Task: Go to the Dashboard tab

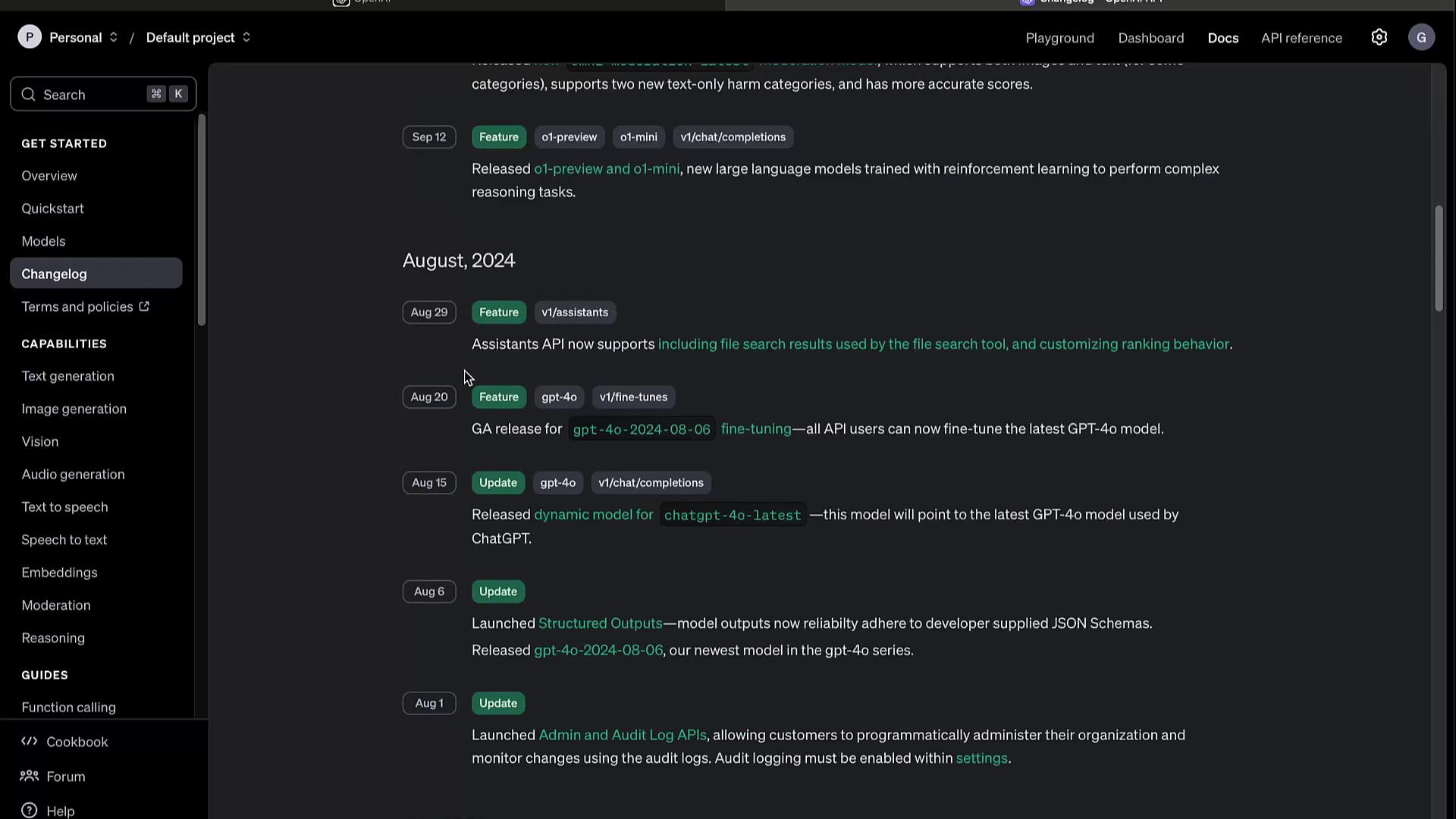Action: click(x=1150, y=38)
